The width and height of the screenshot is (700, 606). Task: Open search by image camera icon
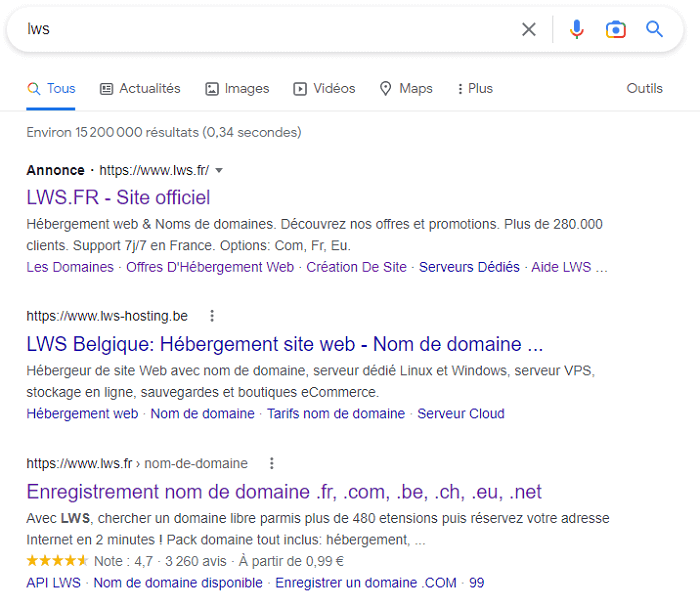(x=616, y=29)
